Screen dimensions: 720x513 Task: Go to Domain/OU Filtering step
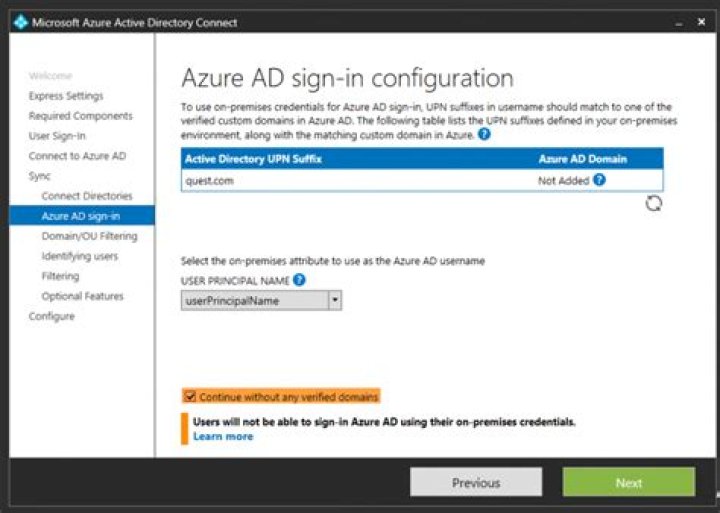click(x=89, y=236)
